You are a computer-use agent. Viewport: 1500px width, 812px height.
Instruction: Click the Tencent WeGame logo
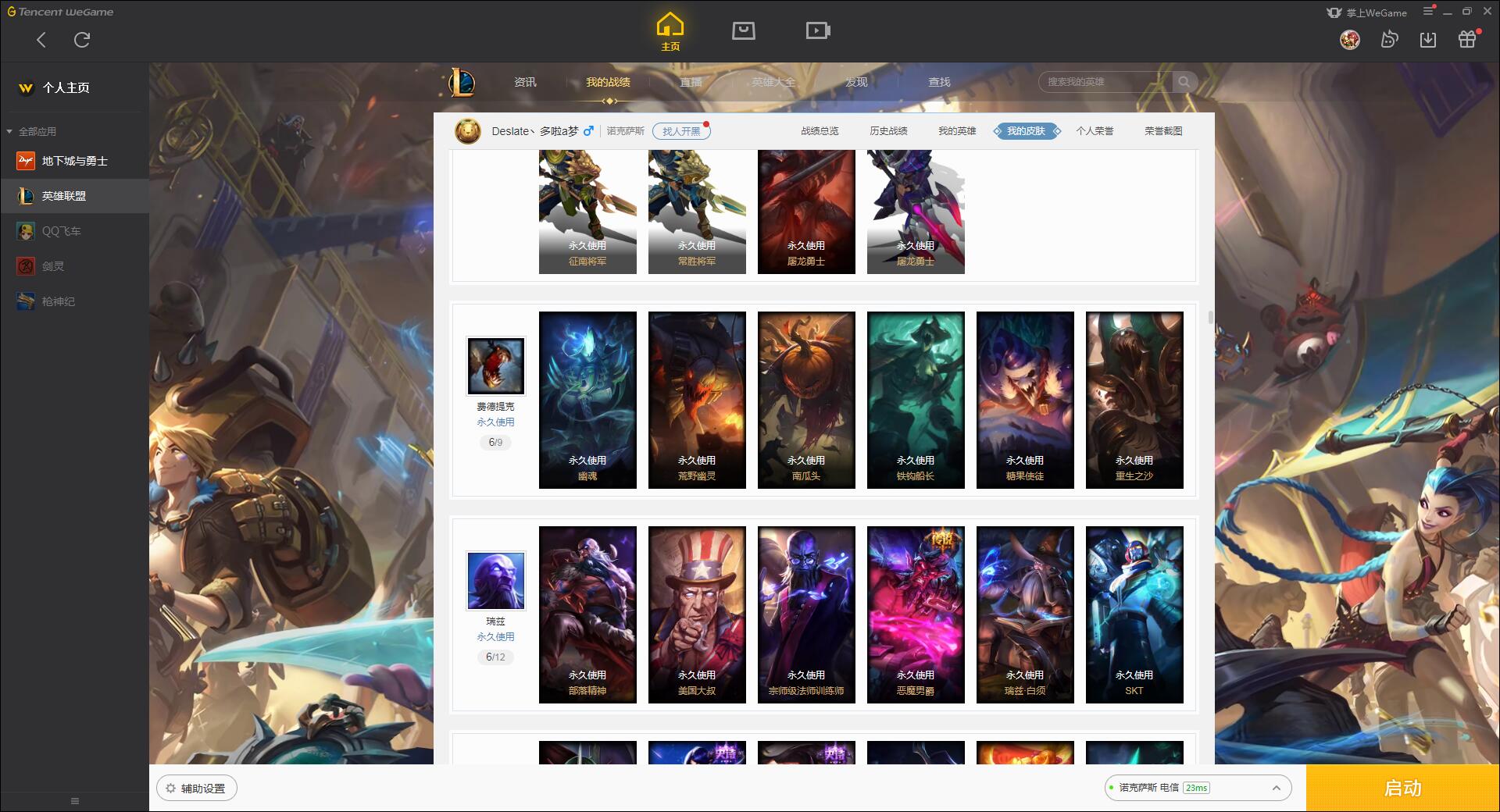pyautogui.click(x=60, y=12)
